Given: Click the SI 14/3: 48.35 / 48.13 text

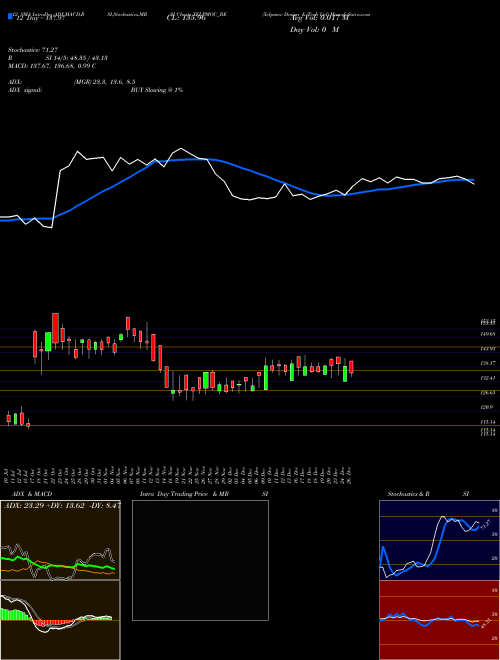Looking at the screenshot, I should pyautogui.click(x=77, y=58).
